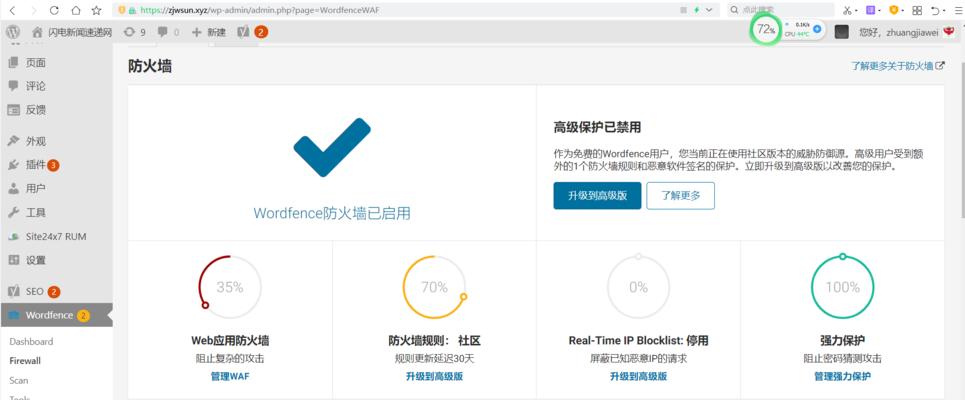Click the browser search box
This screenshot has width=965, height=400.
780,10
